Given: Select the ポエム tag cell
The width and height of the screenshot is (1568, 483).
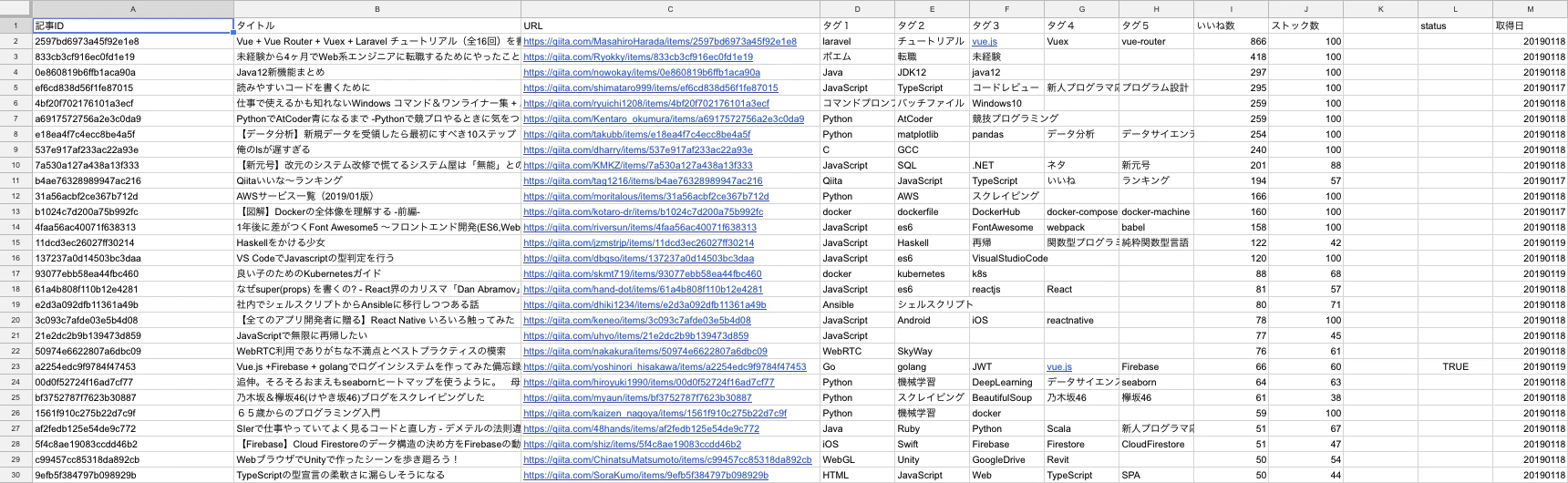Looking at the screenshot, I should coord(857,57).
